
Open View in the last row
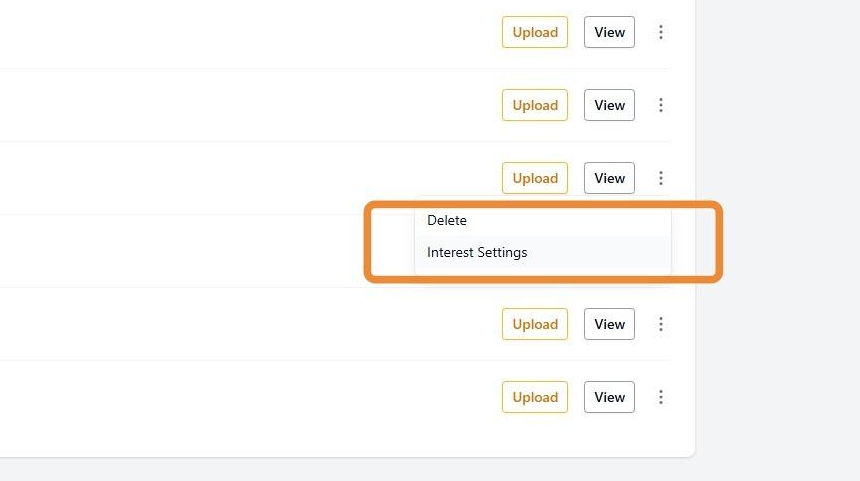[x=609, y=397]
